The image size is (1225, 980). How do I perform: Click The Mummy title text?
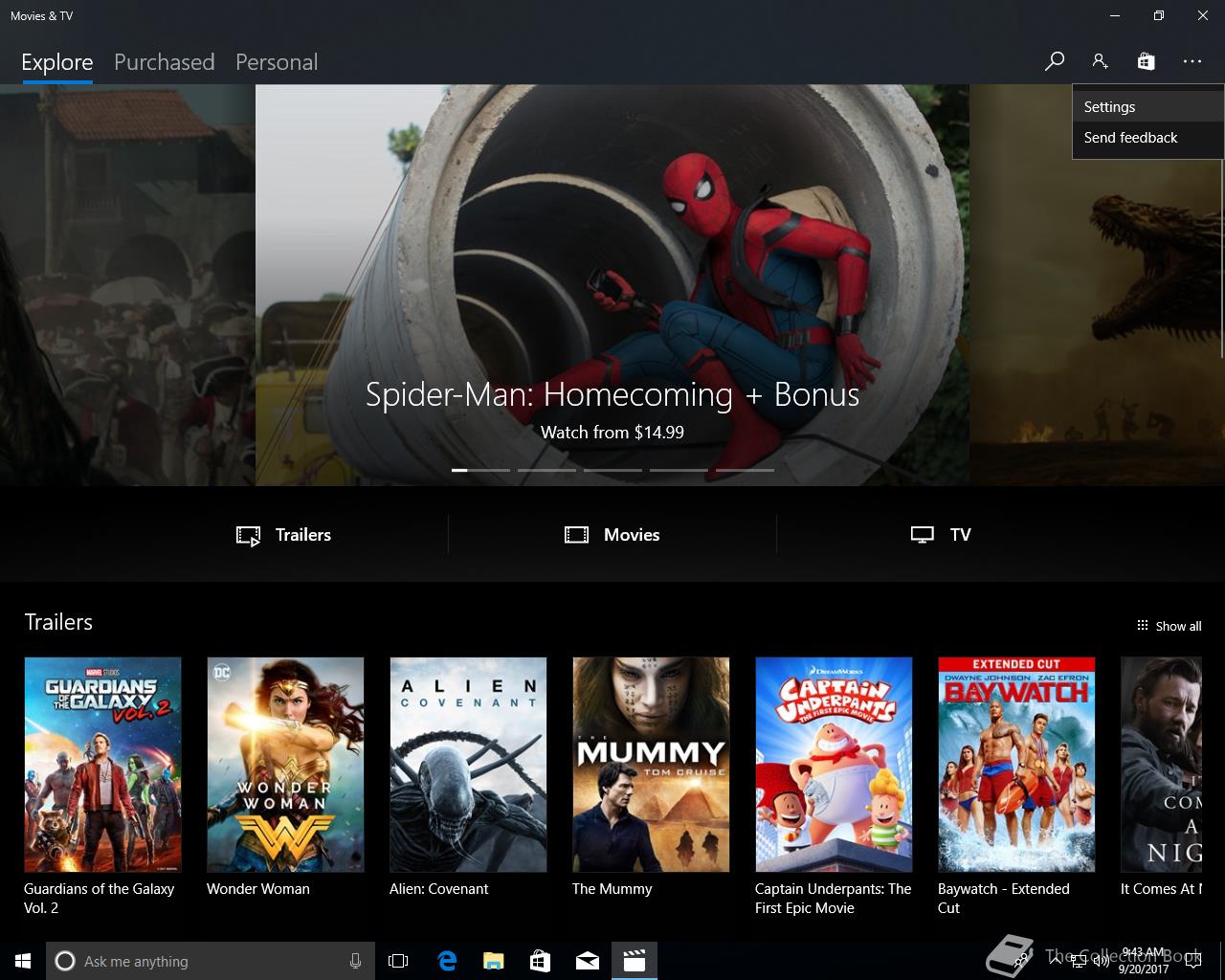coord(612,889)
